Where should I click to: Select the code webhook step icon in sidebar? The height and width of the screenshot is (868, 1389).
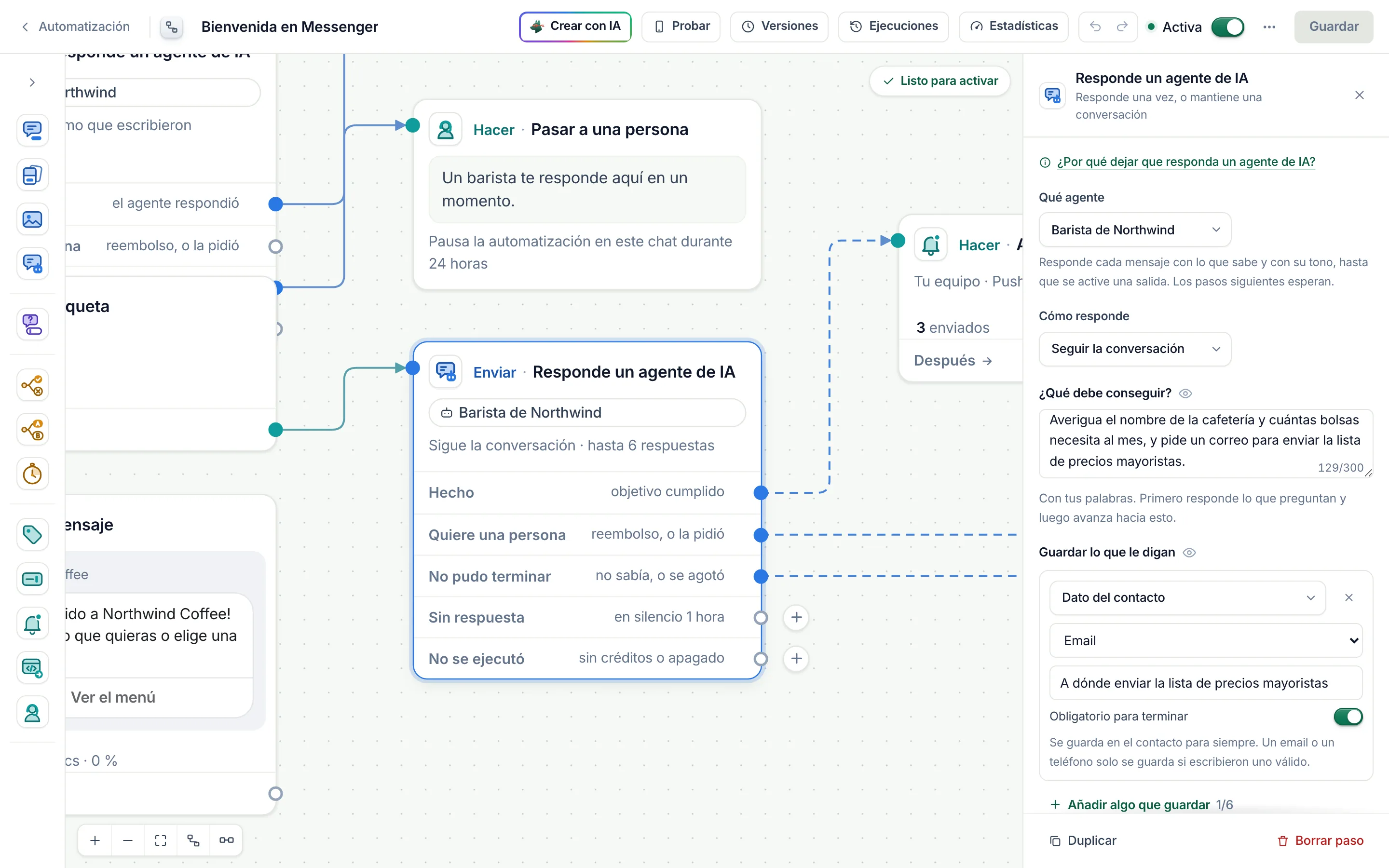32,668
